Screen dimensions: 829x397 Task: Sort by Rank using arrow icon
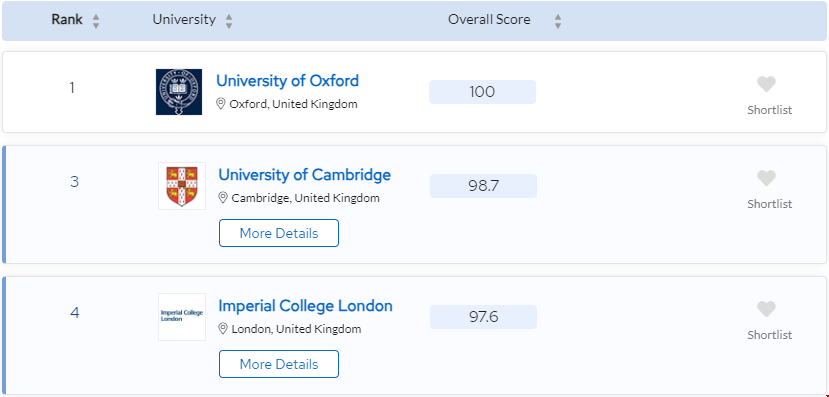[96, 21]
